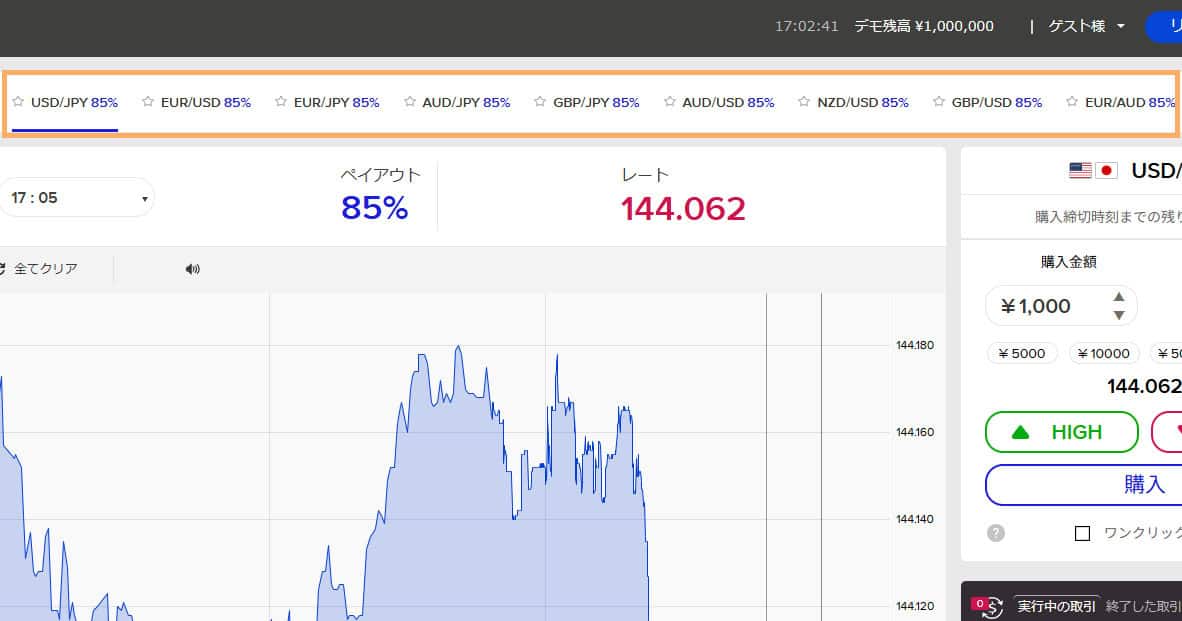Click the 17:02:41 clock text
The width and height of the screenshot is (1182, 621).
[x=807, y=26]
